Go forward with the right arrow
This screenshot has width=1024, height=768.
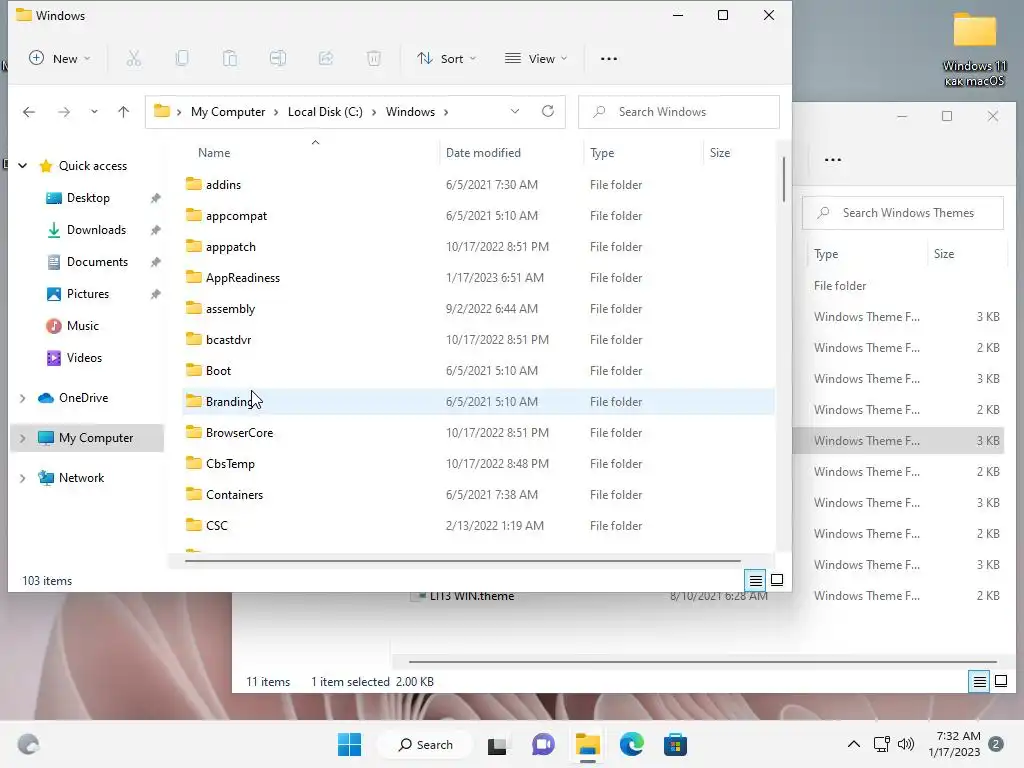click(x=64, y=112)
